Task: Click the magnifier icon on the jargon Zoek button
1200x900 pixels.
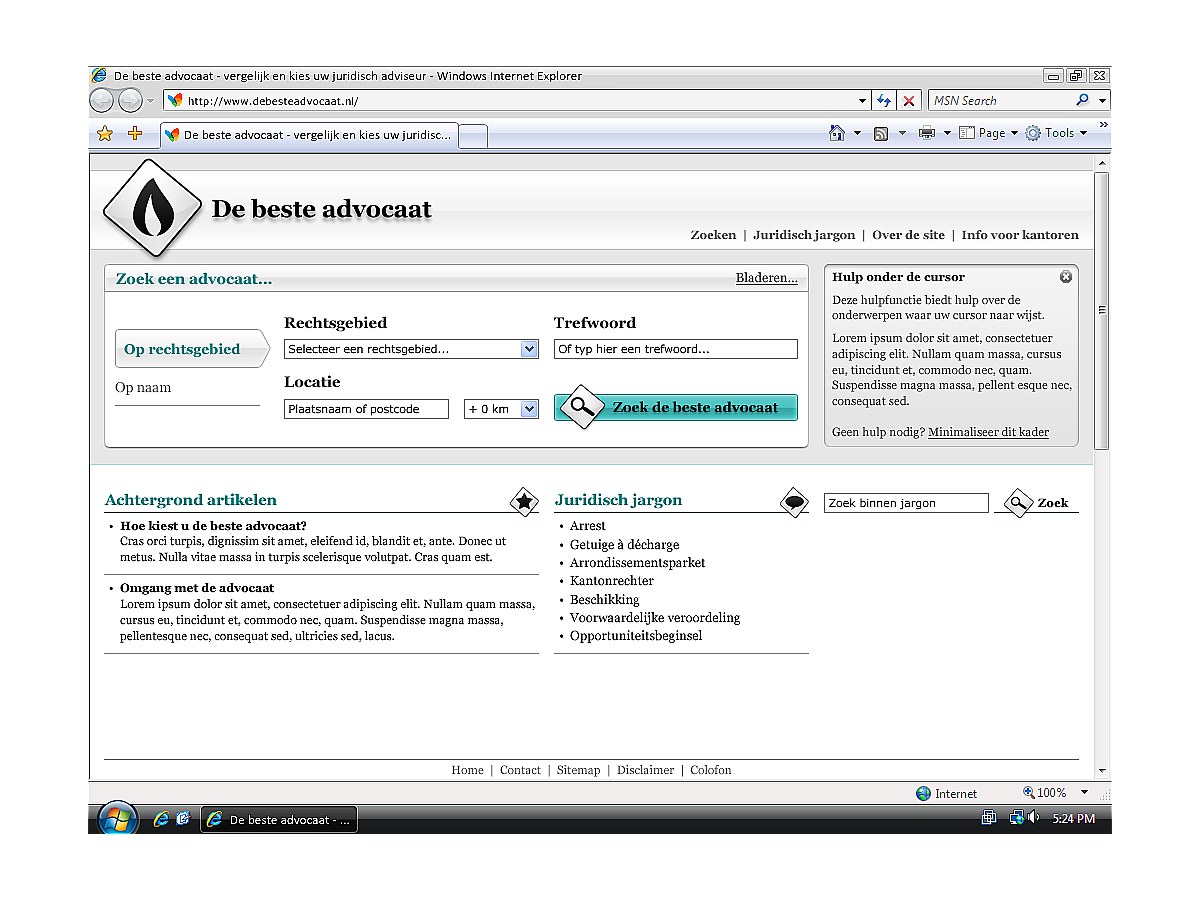Action: tap(1019, 502)
